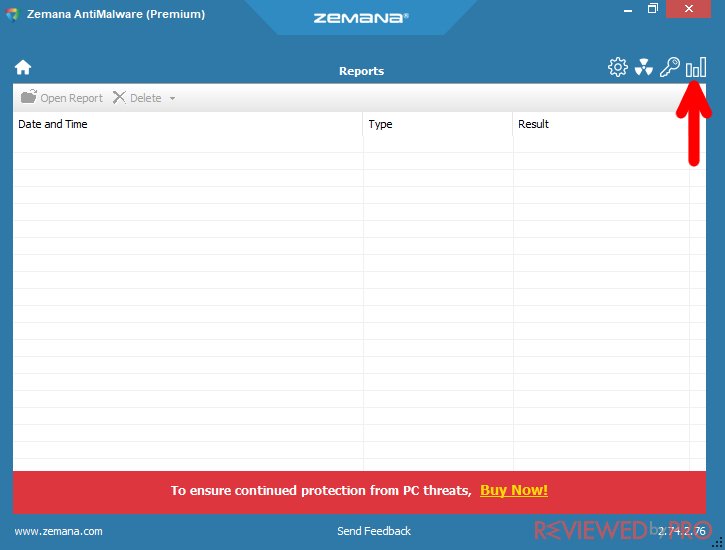Screen dimensions: 725x550
Task: Open the Quarantine radiation icon
Action: (644, 67)
